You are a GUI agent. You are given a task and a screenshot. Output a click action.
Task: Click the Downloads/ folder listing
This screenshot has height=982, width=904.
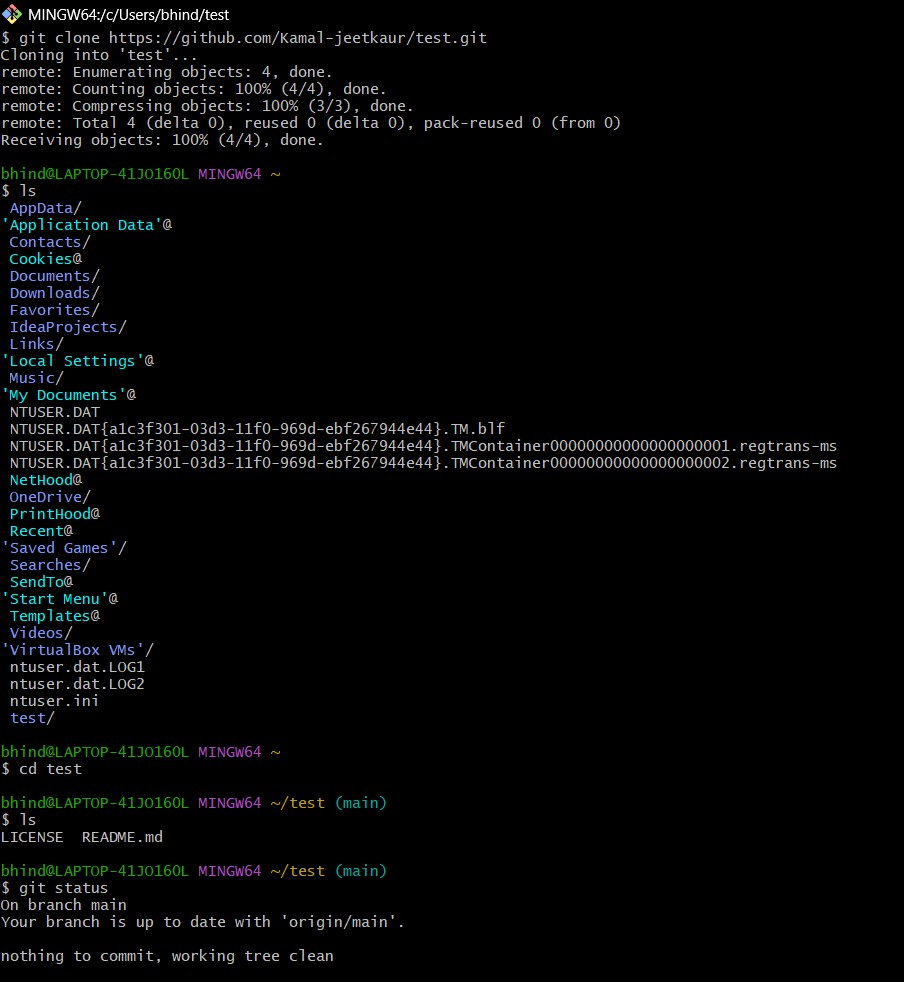tap(55, 293)
